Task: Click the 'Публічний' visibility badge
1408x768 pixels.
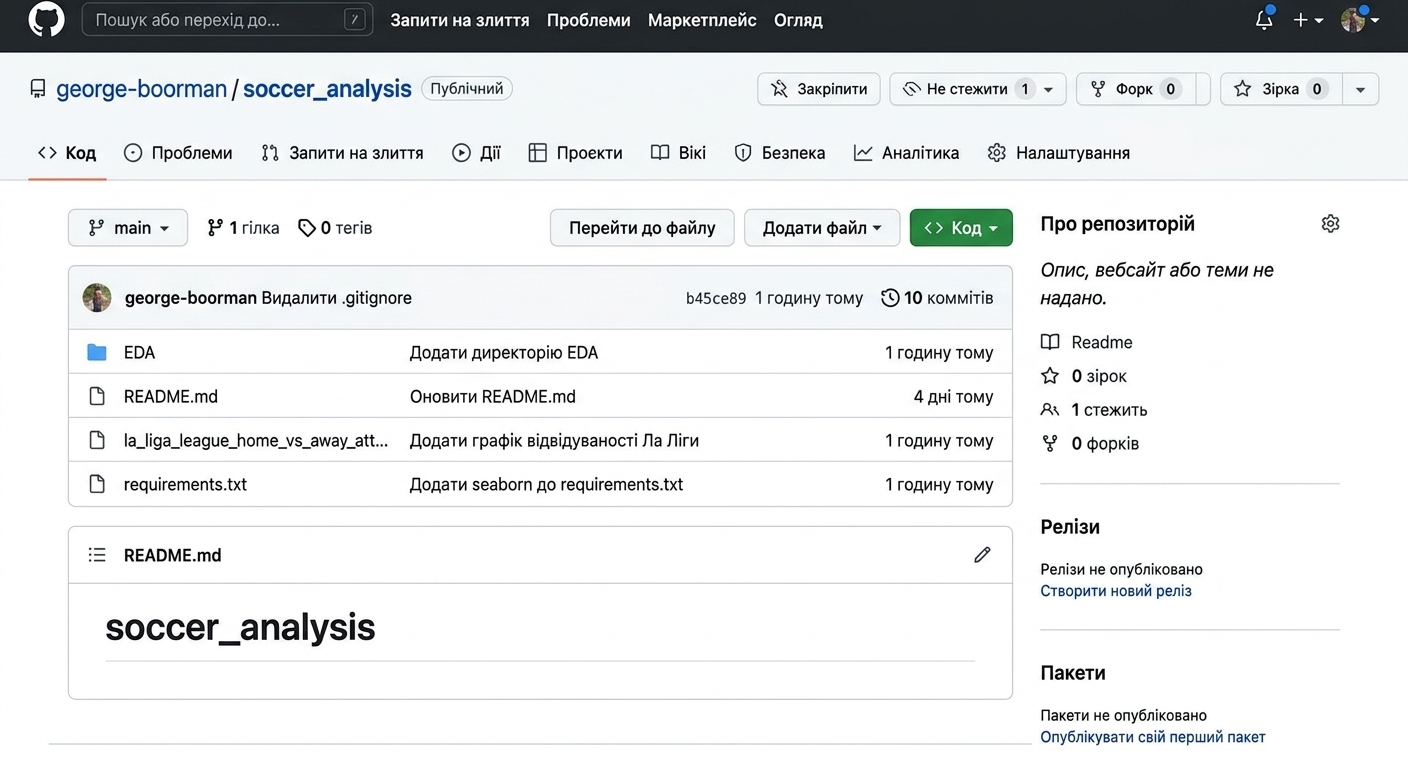Action: pos(467,89)
